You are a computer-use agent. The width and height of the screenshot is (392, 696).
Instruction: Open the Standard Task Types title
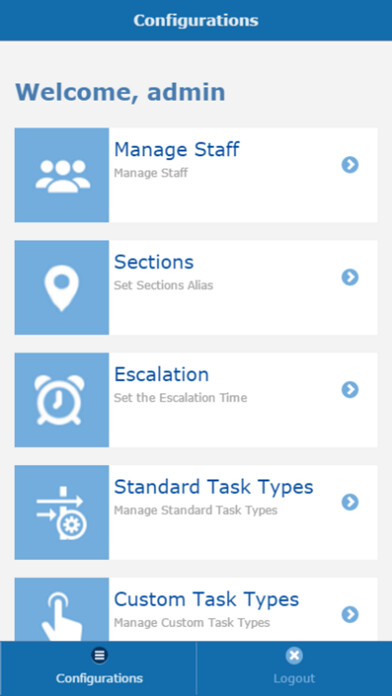click(x=214, y=487)
